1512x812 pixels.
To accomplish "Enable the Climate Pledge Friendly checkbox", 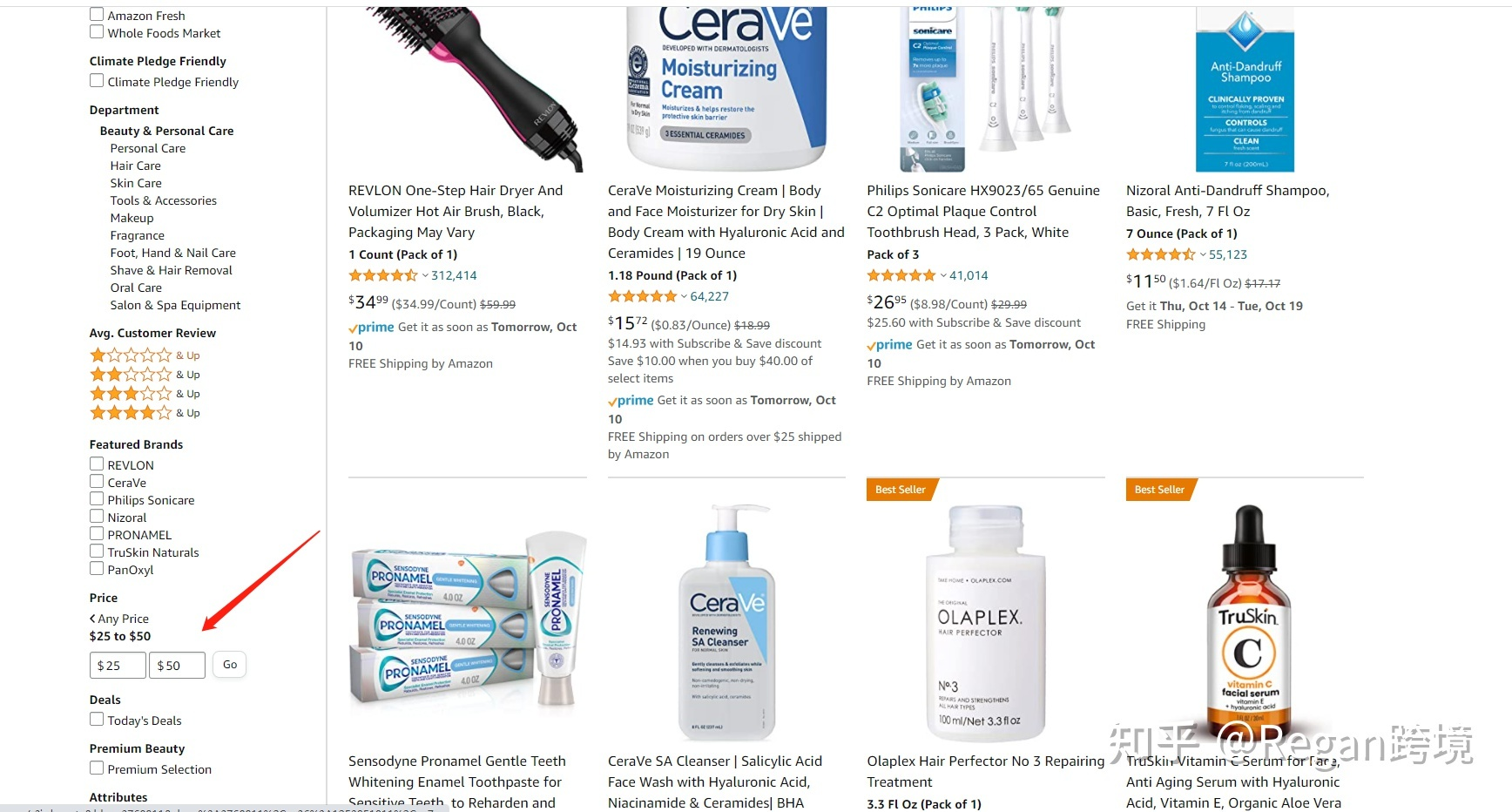I will (97, 81).
